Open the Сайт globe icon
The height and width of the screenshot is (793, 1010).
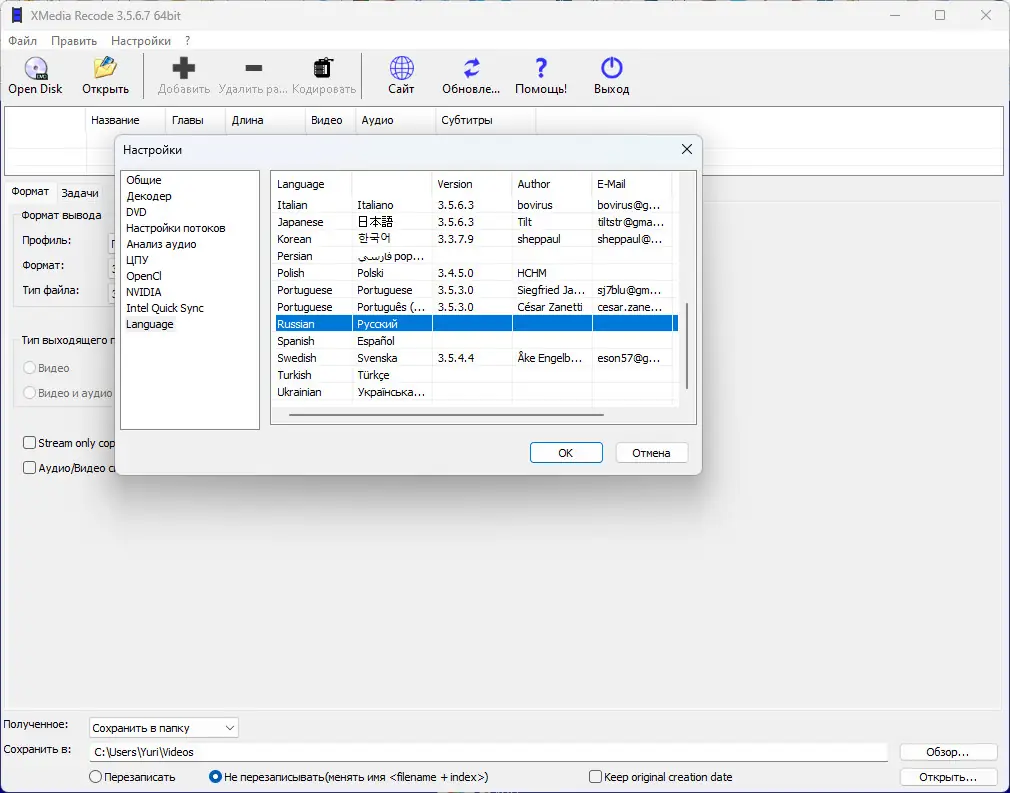click(x=401, y=68)
